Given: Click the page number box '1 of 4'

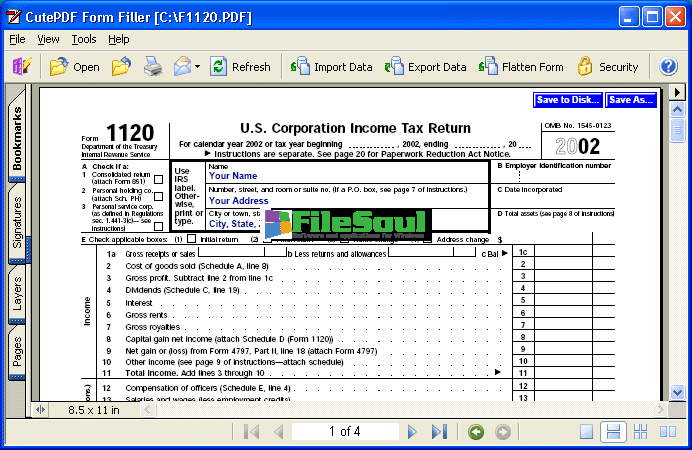Looking at the screenshot, I should click(x=345, y=431).
